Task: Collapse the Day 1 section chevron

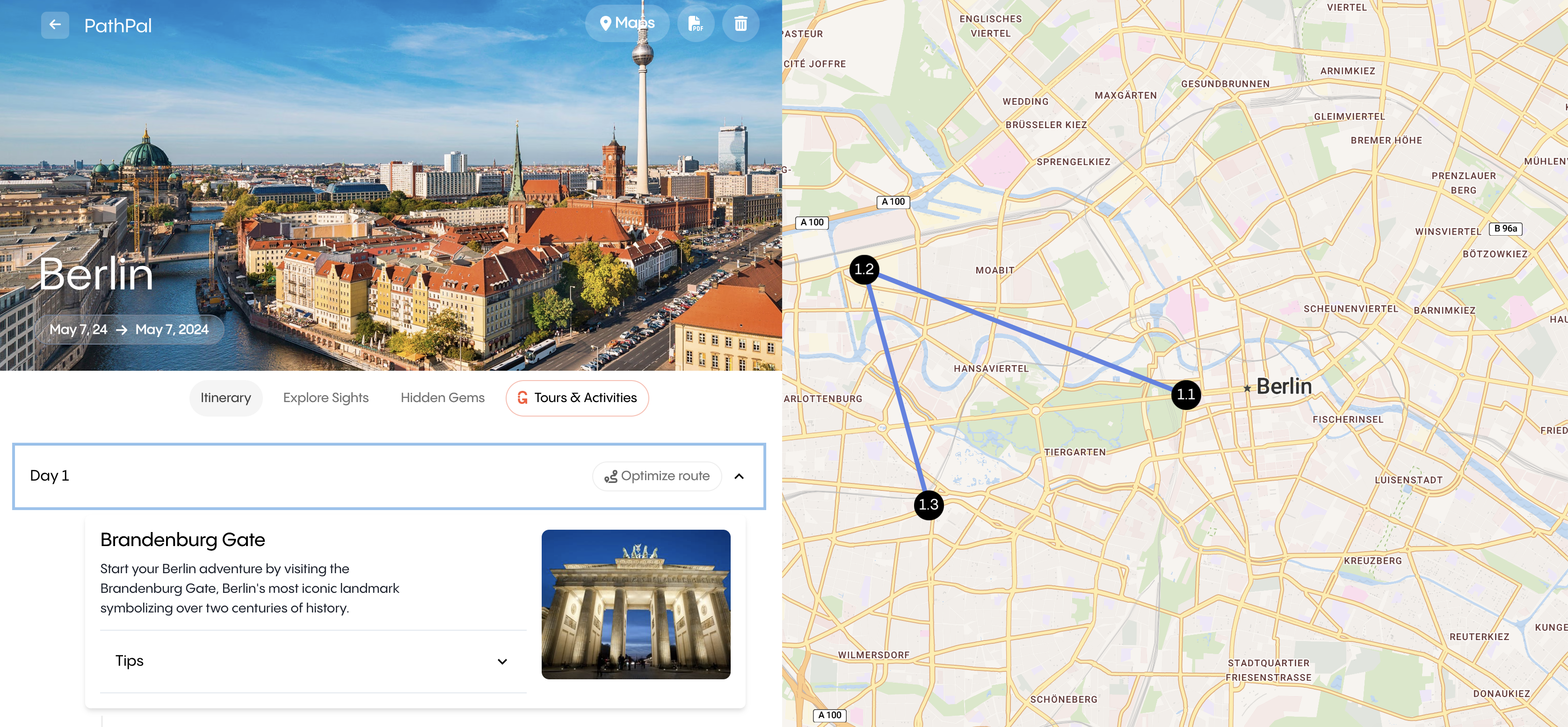Action: tap(739, 476)
